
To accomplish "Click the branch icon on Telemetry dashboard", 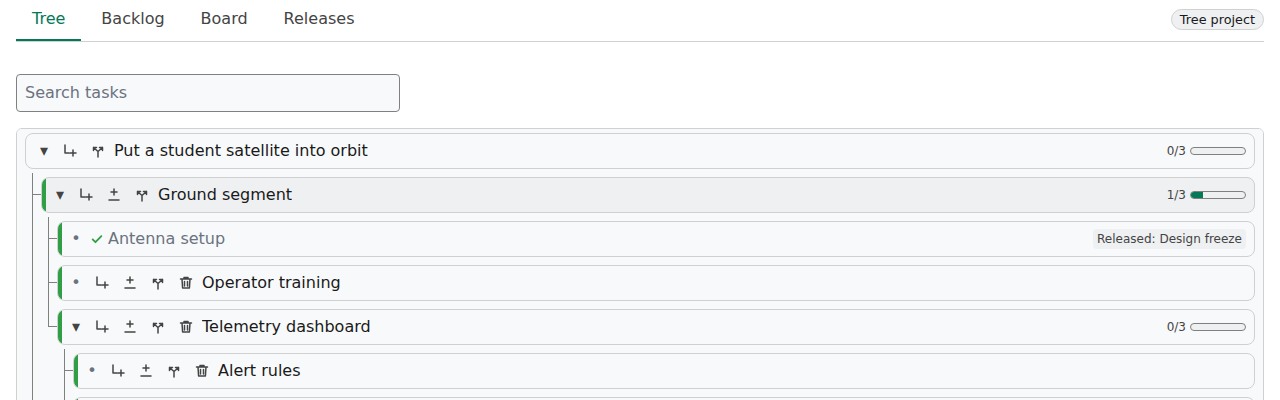I will coord(158,327).
